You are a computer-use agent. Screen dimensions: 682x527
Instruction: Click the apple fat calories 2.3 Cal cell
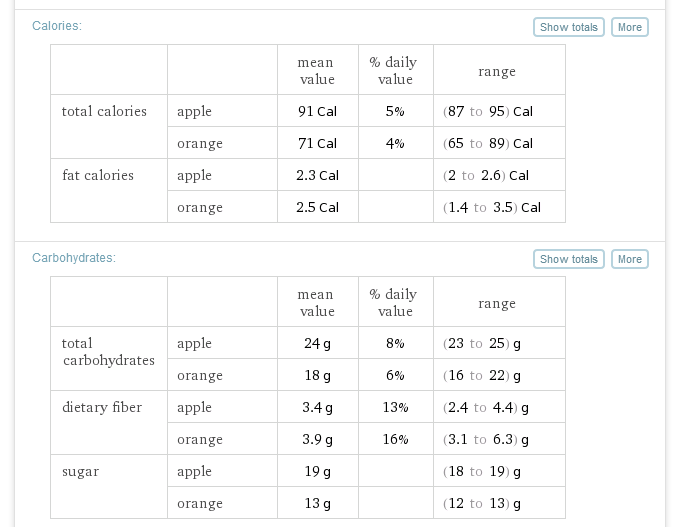point(318,175)
